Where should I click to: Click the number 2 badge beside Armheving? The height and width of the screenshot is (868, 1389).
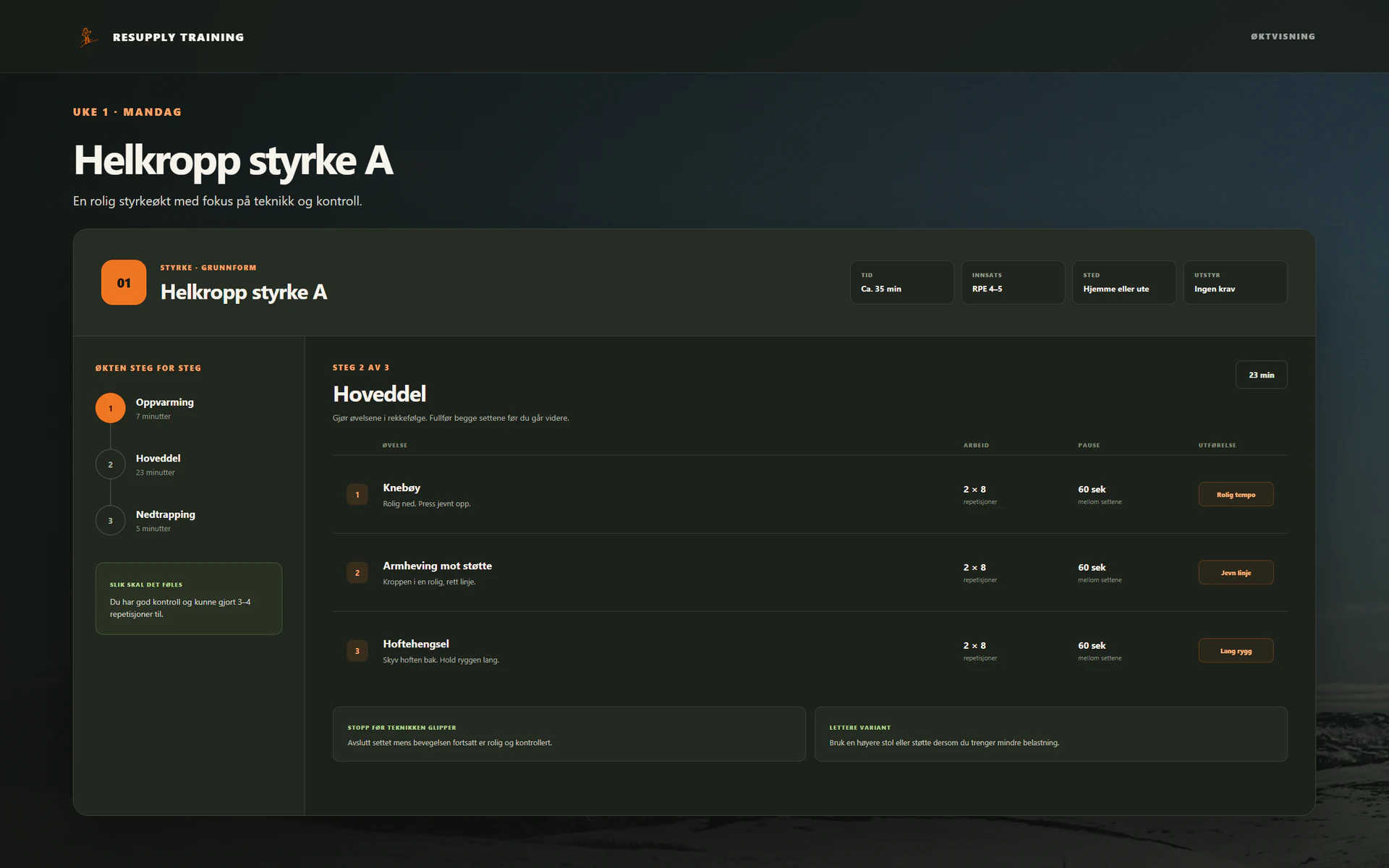click(357, 573)
